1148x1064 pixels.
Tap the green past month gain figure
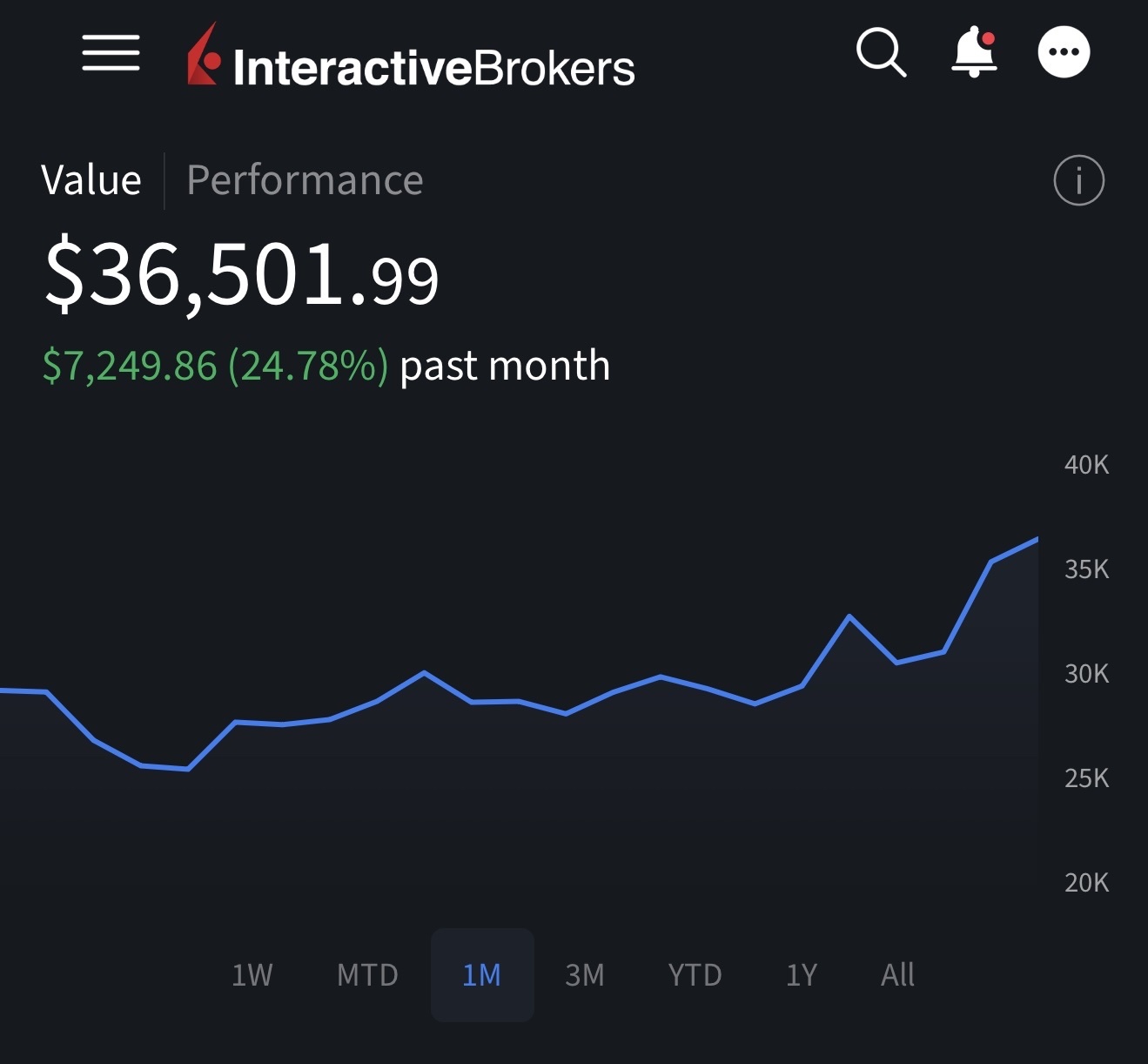point(215,366)
